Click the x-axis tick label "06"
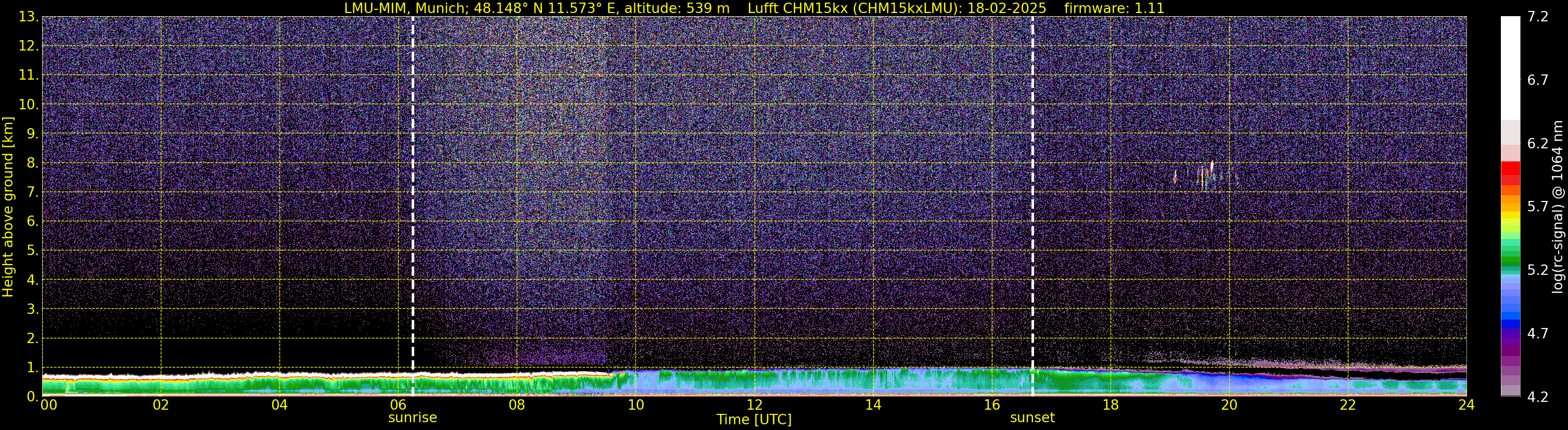The width and height of the screenshot is (1568, 430). point(398,404)
